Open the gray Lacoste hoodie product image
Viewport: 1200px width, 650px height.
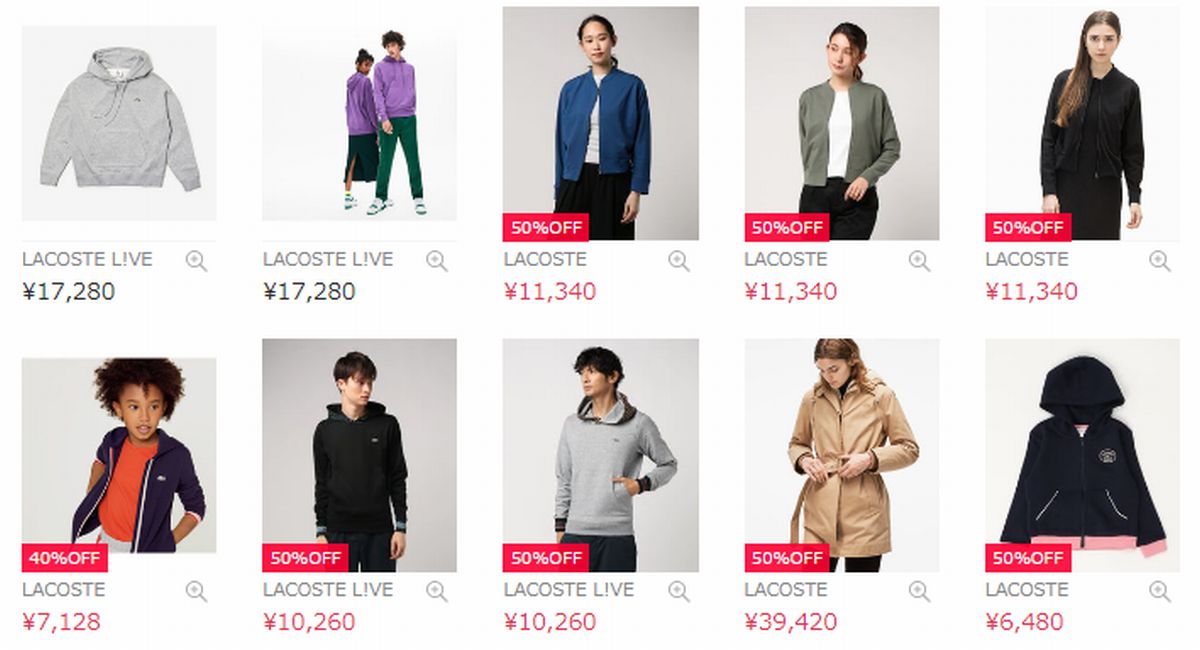(119, 123)
